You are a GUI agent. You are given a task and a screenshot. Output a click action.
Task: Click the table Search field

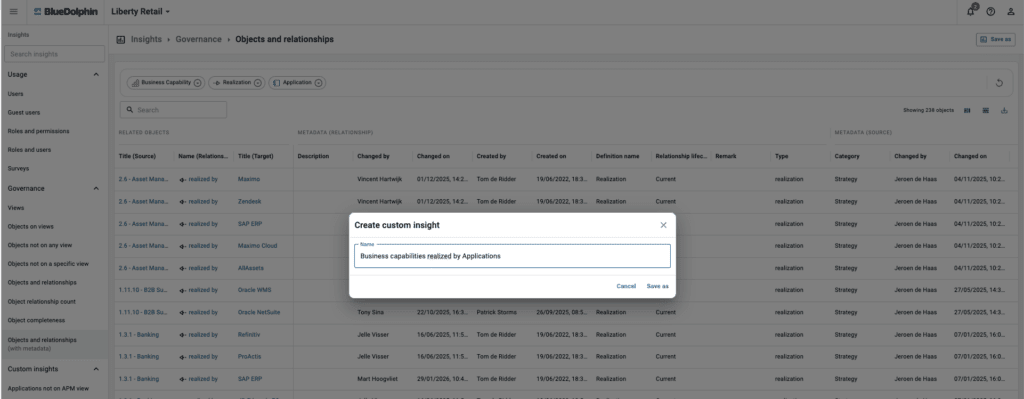pos(173,110)
